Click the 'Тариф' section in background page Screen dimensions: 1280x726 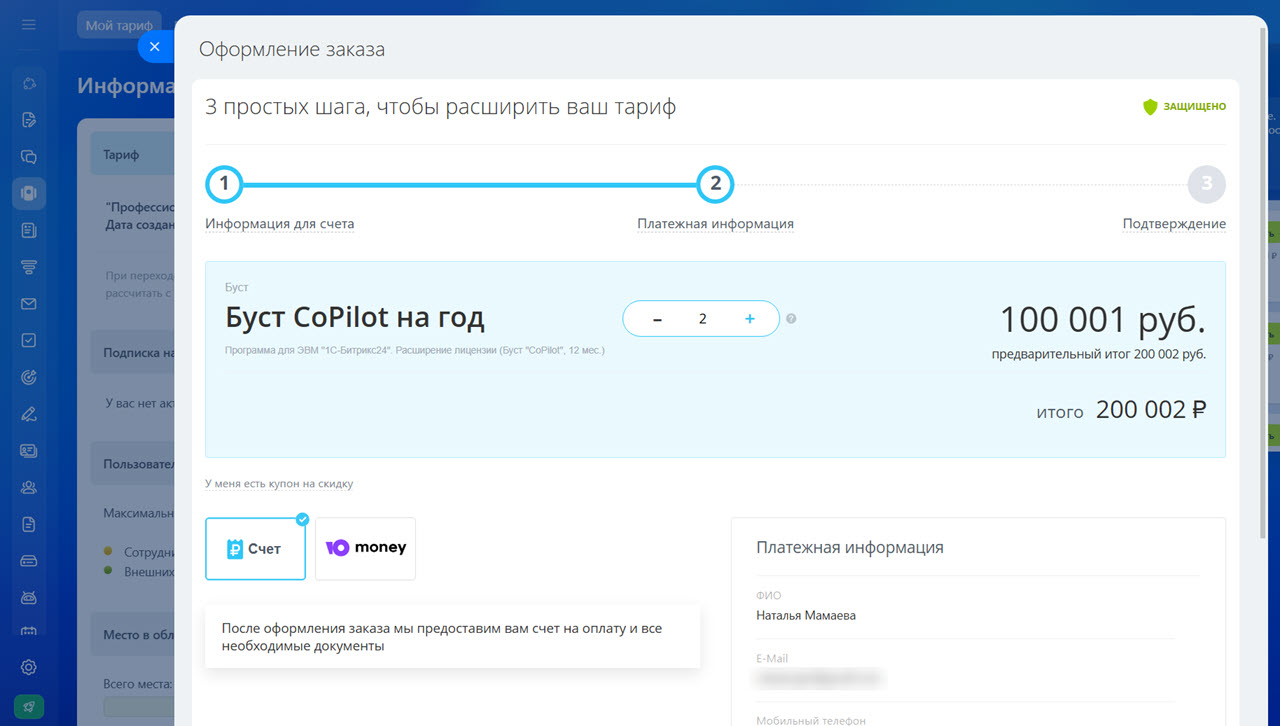(x=130, y=155)
